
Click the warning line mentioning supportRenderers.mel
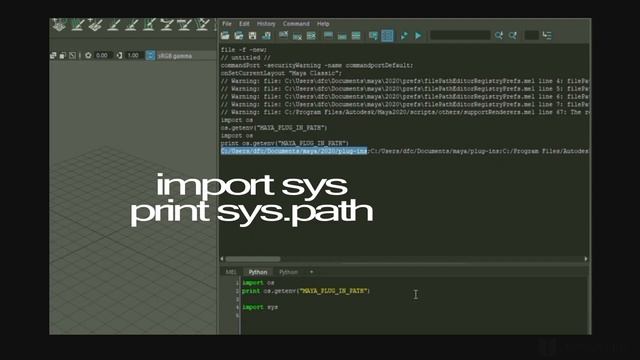pos(404,112)
